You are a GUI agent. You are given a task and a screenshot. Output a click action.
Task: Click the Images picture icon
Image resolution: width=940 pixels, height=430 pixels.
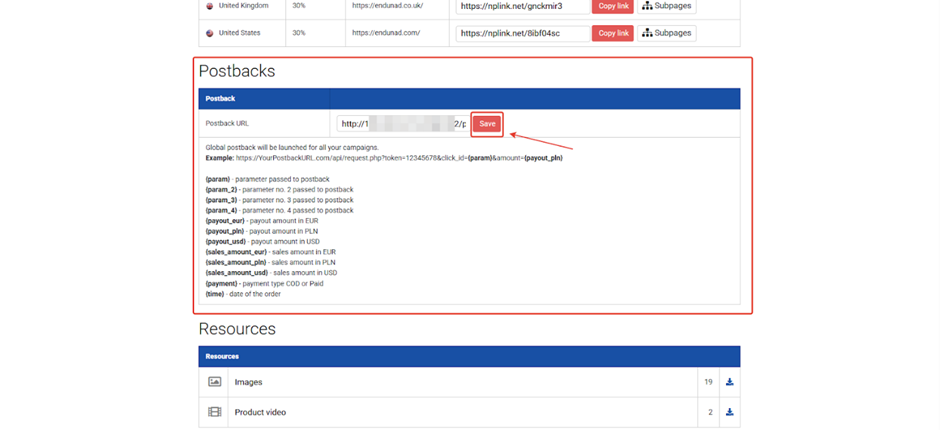point(214,382)
